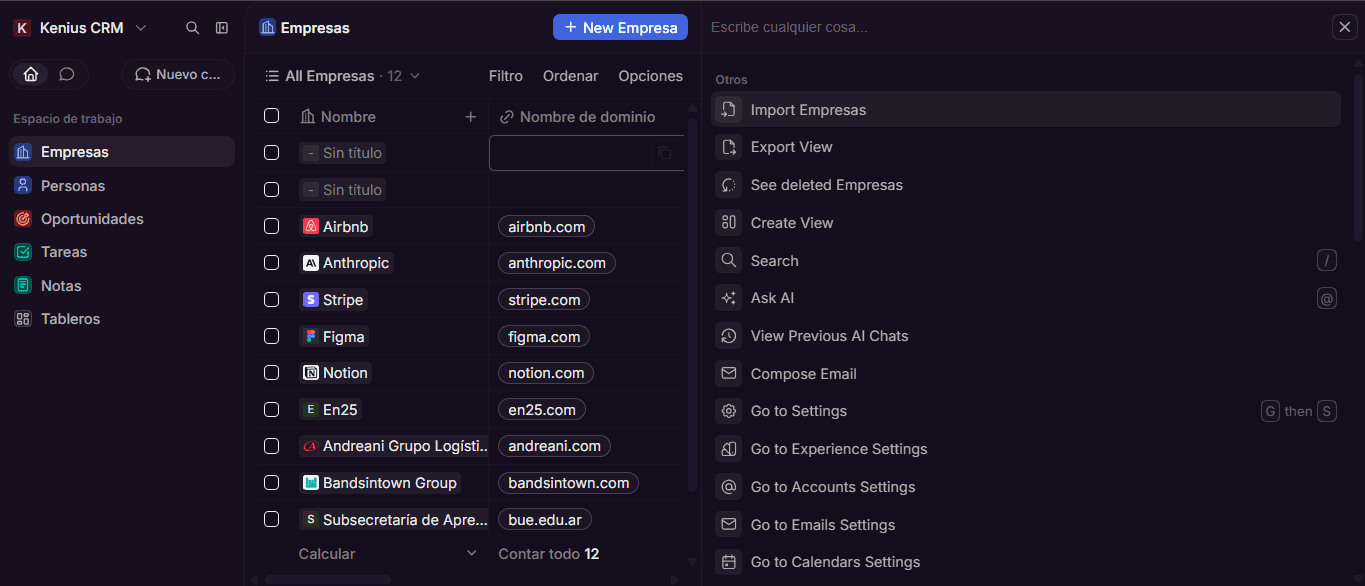Click the Figma logo icon

click(x=310, y=337)
